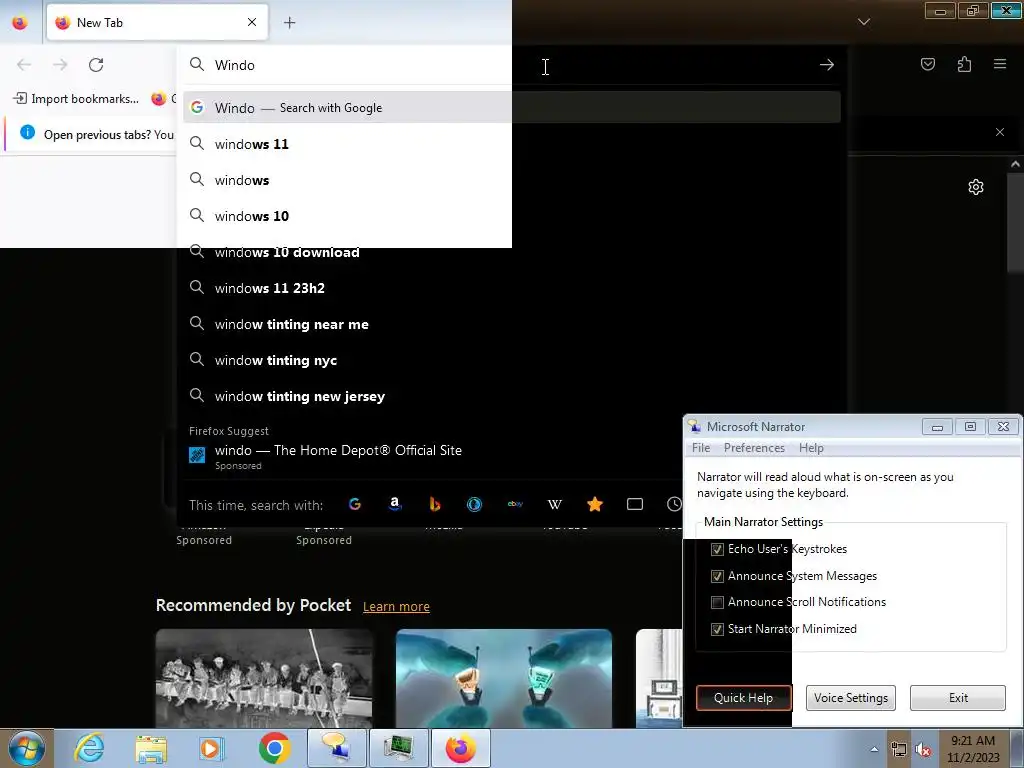Click Exit button in Narrator
This screenshot has width=1024, height=768.
pyautogui.click(x=958, y=697)
